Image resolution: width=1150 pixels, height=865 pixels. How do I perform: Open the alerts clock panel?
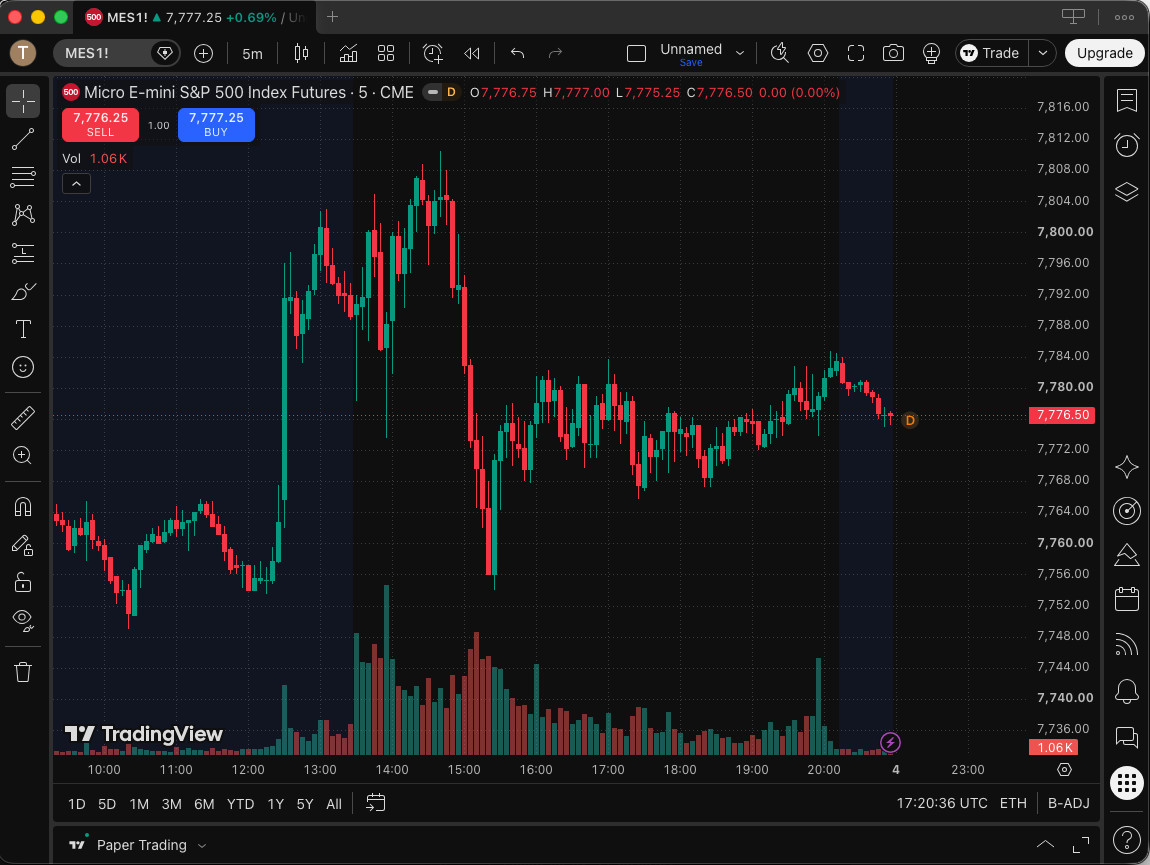coord(1127,145)
